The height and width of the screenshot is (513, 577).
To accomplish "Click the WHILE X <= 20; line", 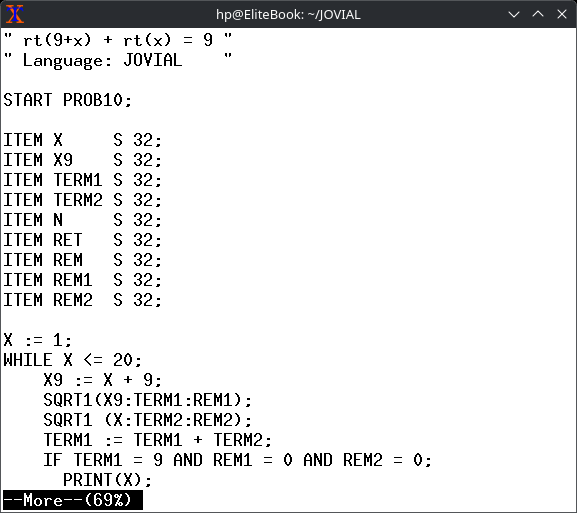I will click(72, 360).
